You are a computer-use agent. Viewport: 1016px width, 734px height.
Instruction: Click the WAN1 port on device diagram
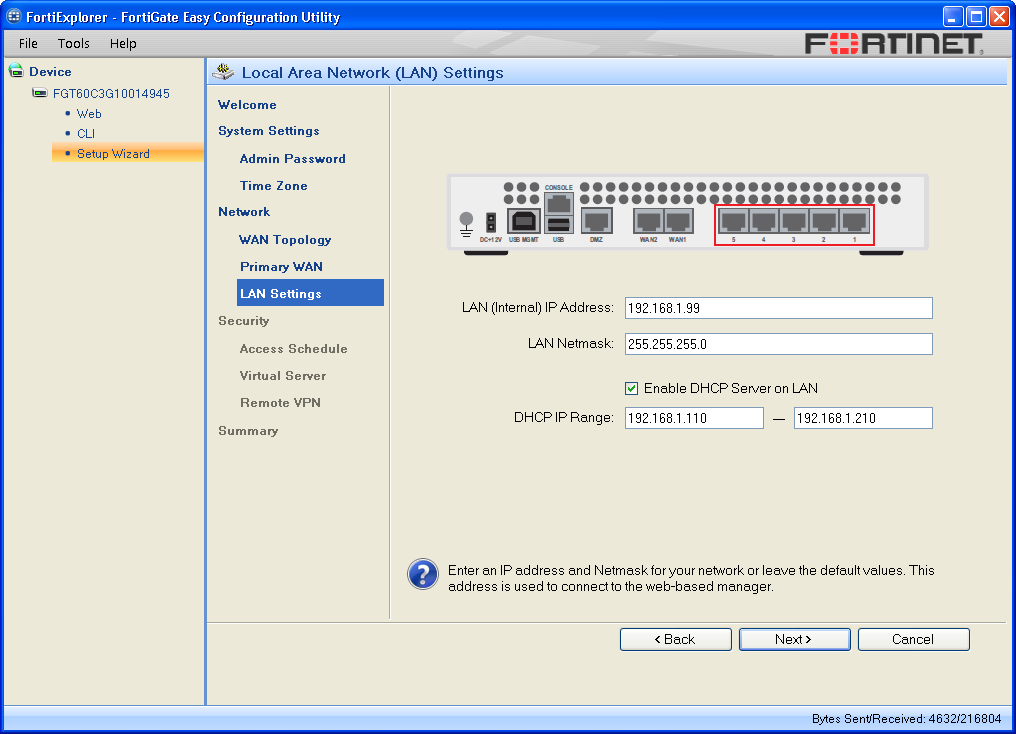coord(678,221)
